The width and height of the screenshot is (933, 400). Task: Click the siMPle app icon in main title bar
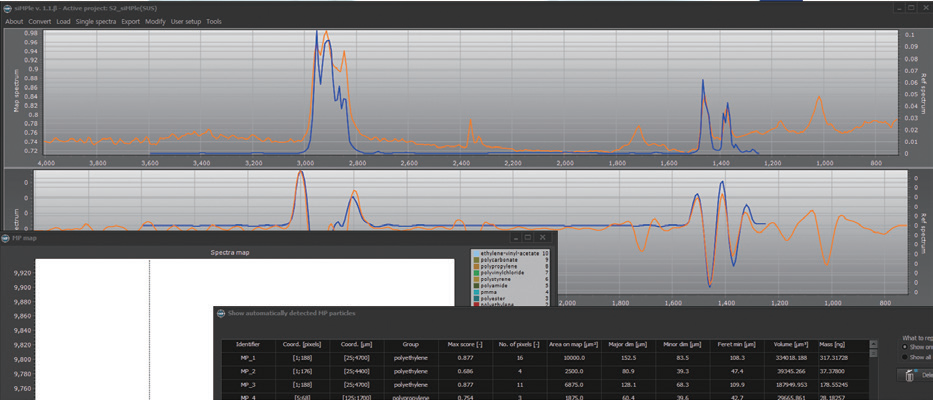7,8
